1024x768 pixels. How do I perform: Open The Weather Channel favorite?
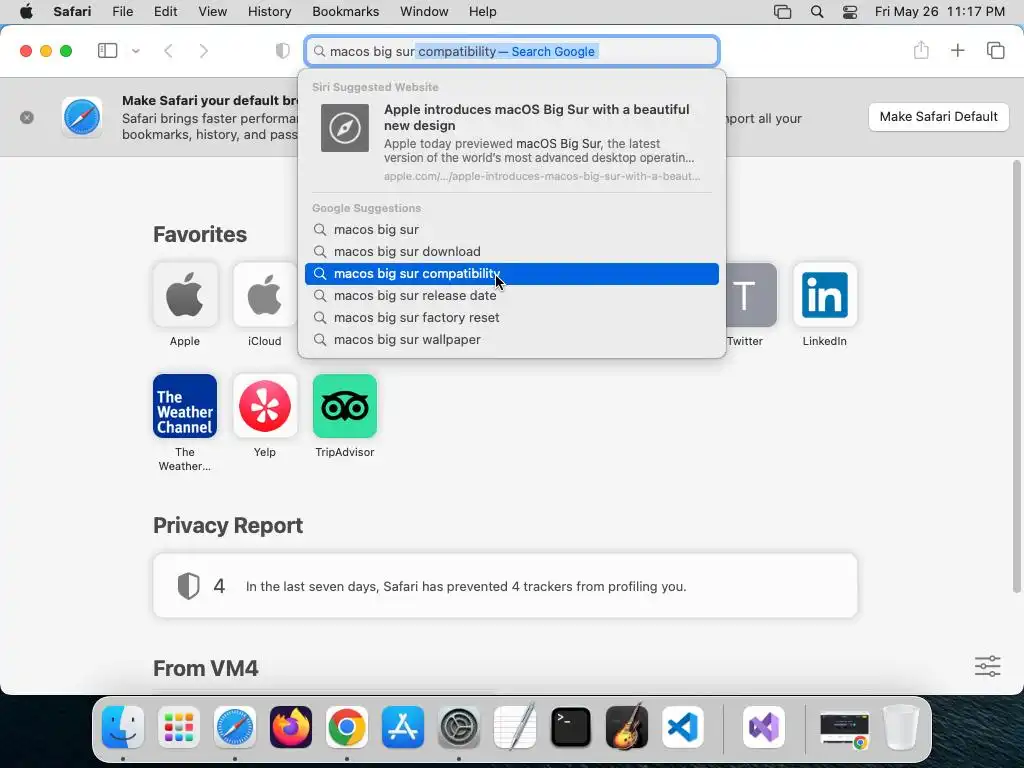185,406
